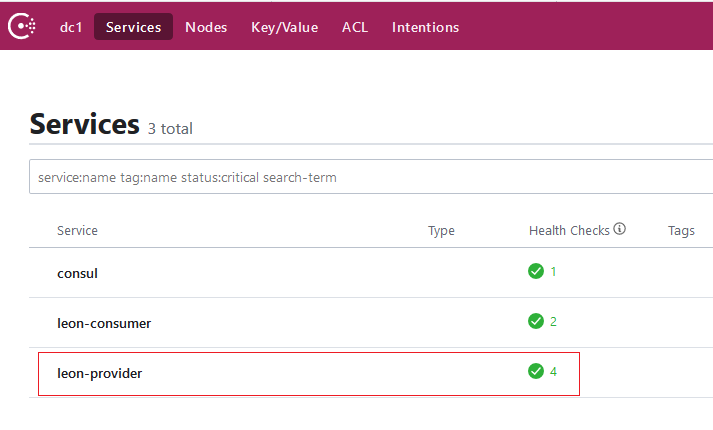This screenshot has width=713, height=430.
Task: Click the Tags column header
Action: point(681,231)
